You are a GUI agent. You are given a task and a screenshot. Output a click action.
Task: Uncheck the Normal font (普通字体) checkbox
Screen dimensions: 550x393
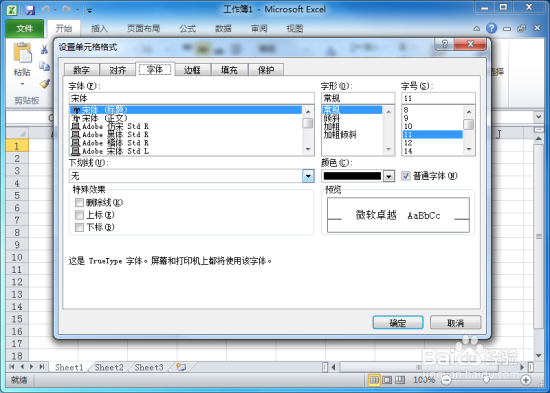(x=406, y=176)
